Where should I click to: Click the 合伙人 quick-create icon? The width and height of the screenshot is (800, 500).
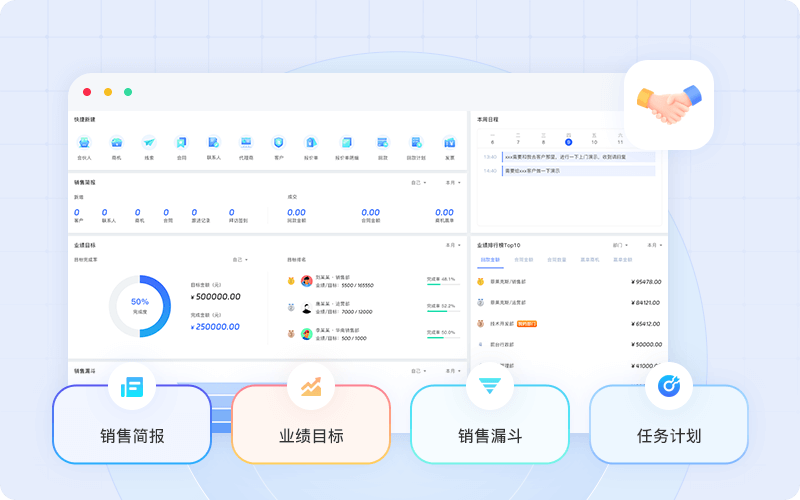(84, 143)
